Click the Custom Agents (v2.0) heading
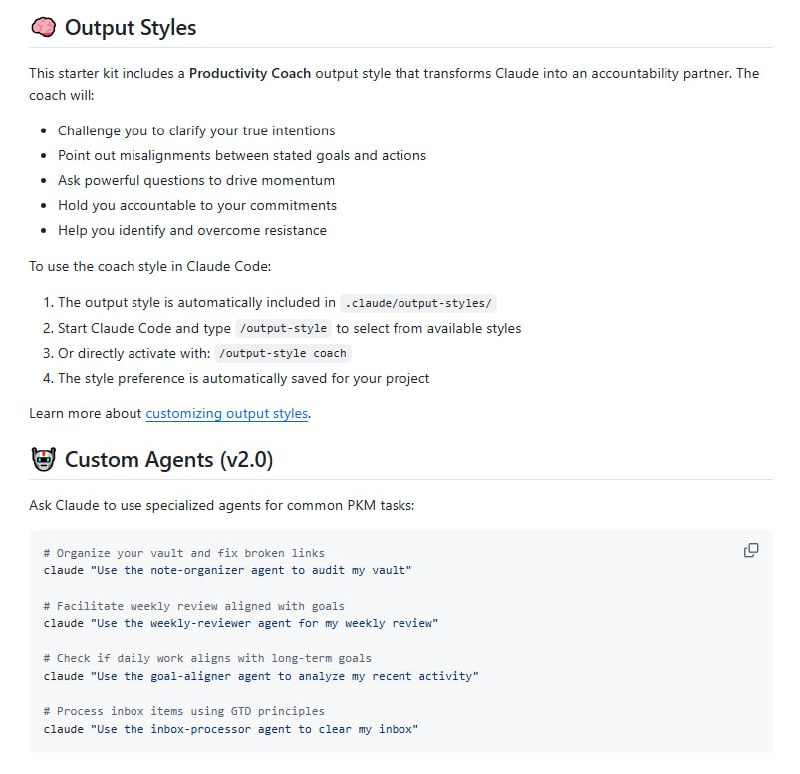The image size is (800, 774). [168, 460]
